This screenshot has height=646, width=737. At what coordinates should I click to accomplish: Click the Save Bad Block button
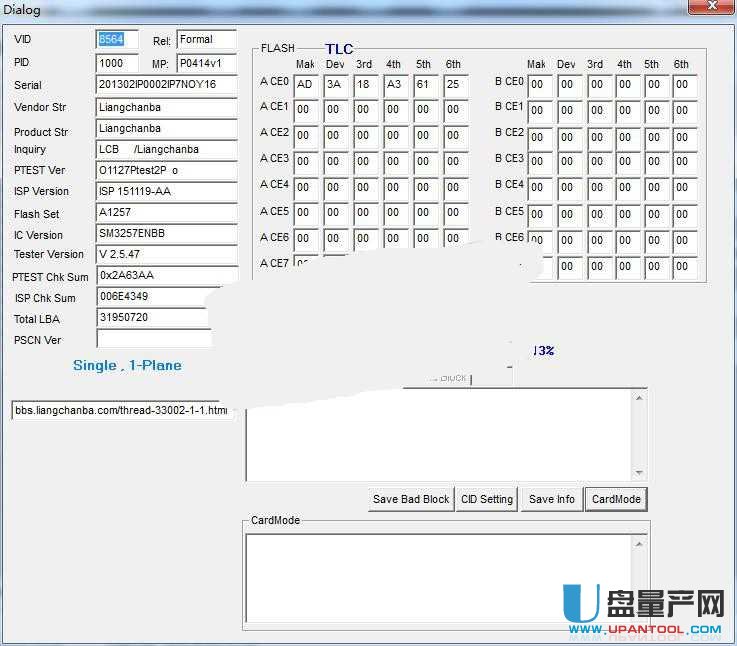tap(411, 499)
